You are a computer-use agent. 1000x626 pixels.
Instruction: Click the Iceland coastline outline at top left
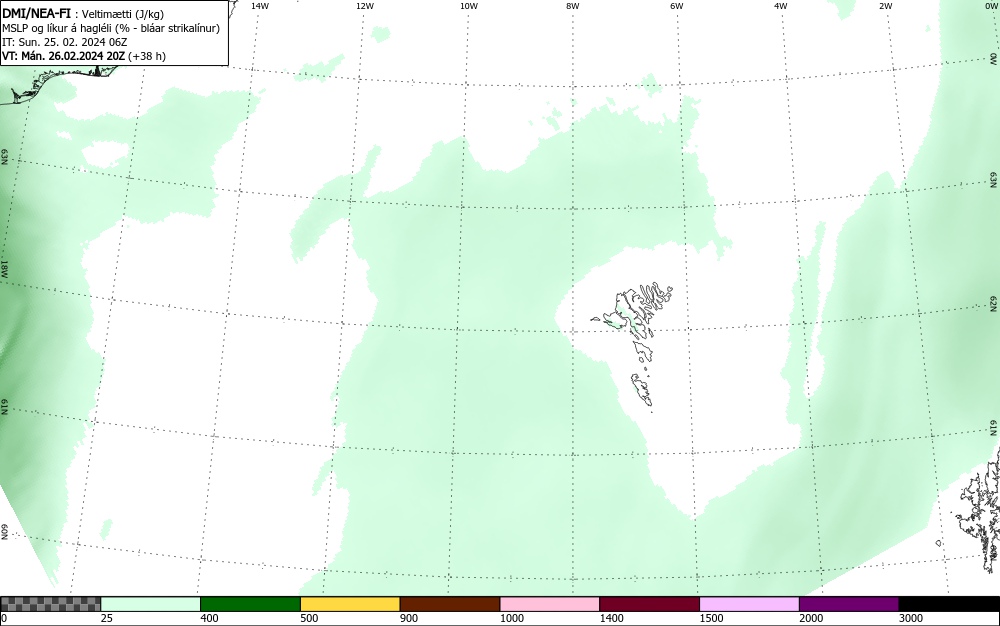61,83
